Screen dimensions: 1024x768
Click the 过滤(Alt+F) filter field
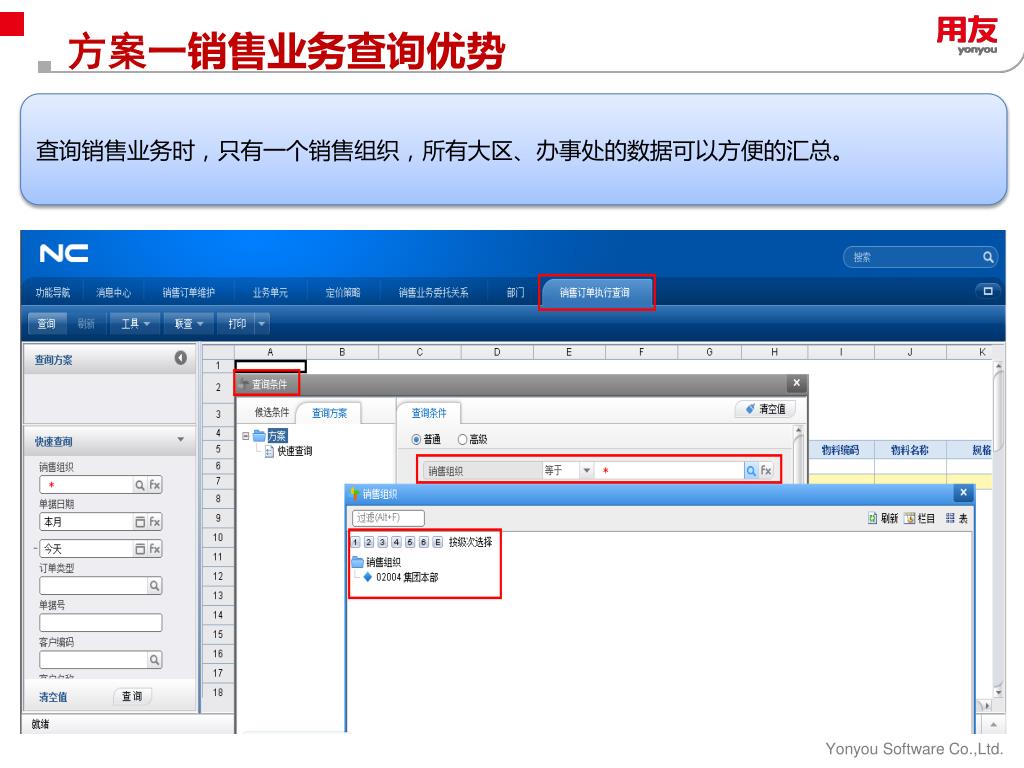click(388, 518)
